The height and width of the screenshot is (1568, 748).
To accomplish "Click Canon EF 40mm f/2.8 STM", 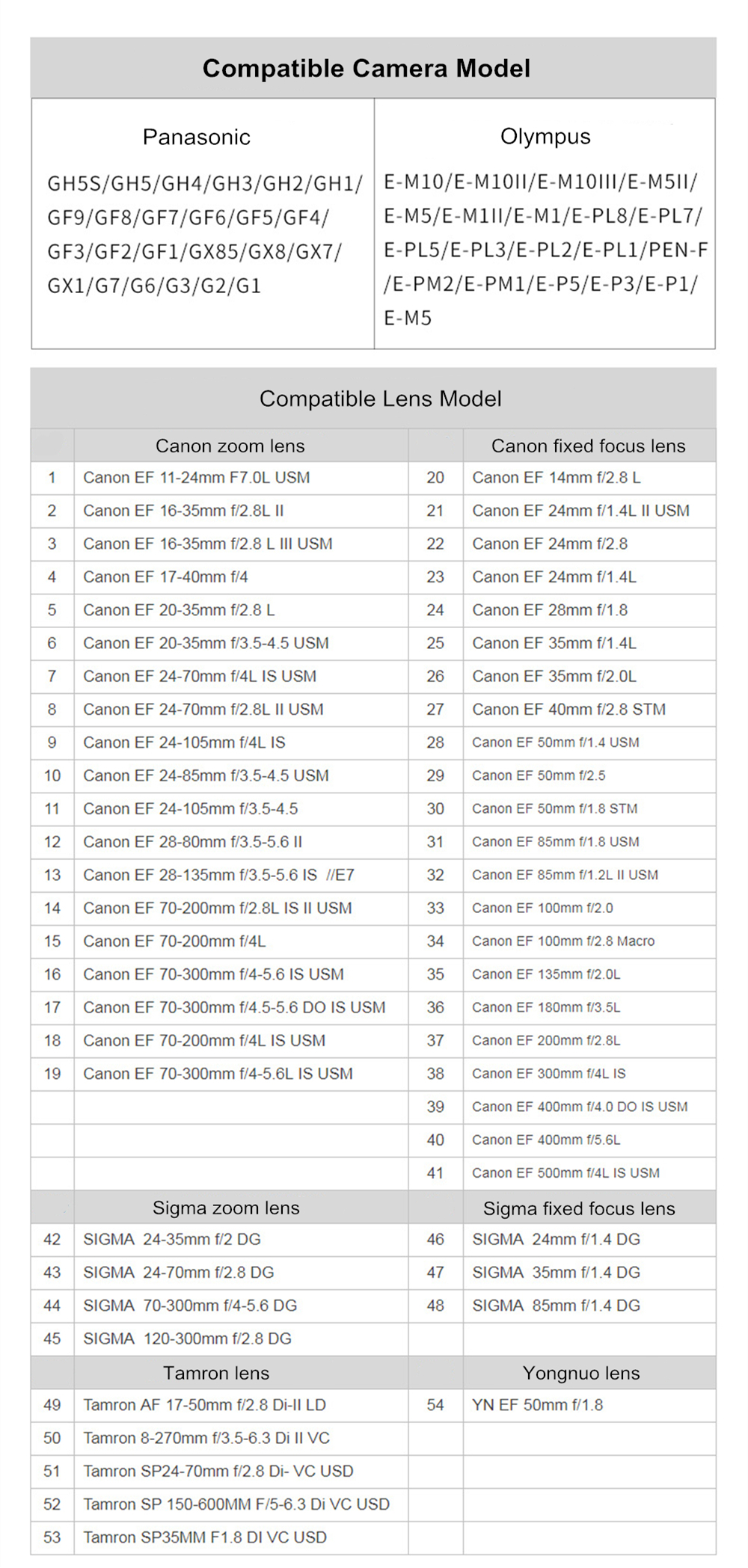I will click(x=568, y=709).
